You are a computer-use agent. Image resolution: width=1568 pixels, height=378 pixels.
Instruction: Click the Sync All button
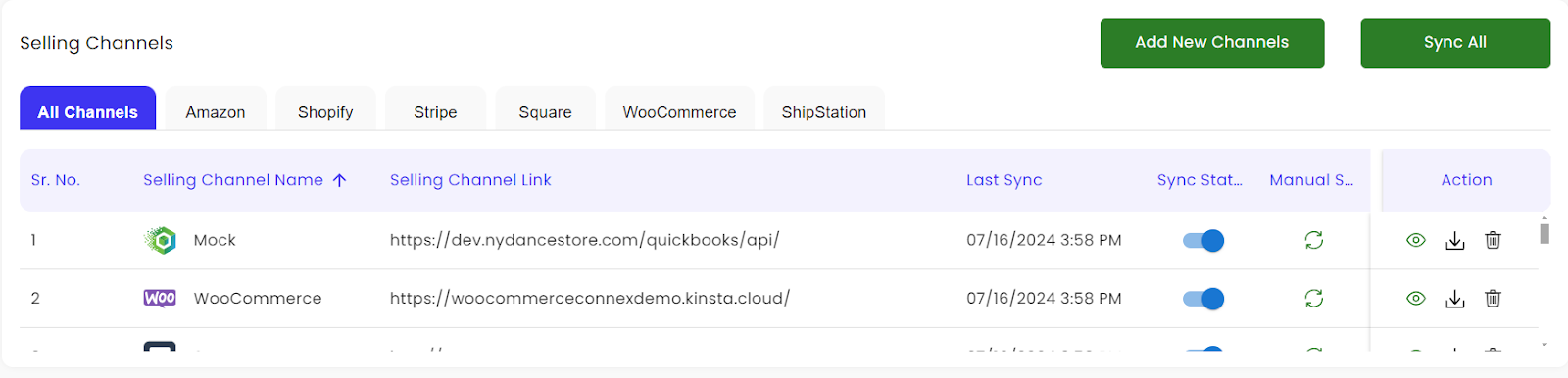tap(1455, 42)
